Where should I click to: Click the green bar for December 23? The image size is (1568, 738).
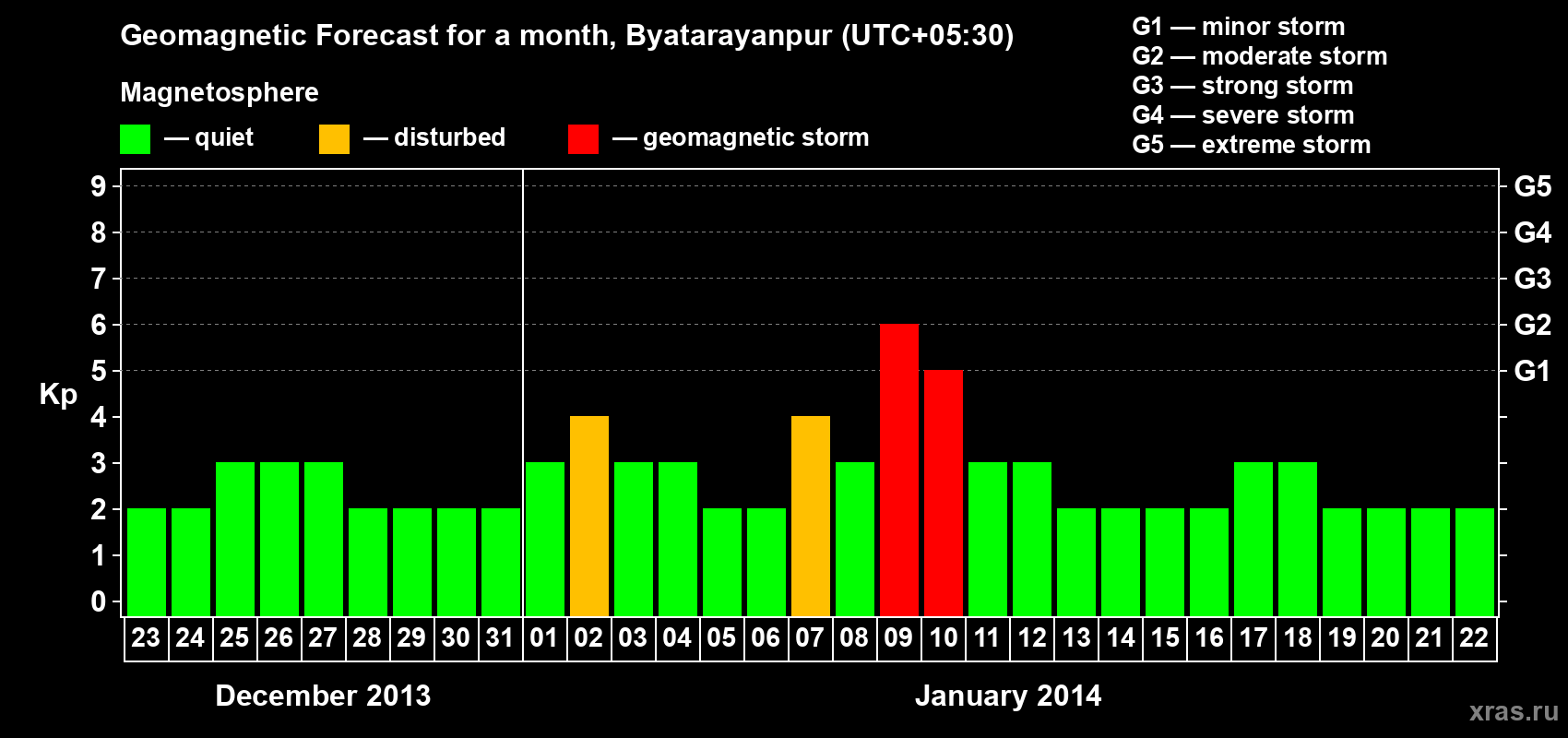pos(147,562)
